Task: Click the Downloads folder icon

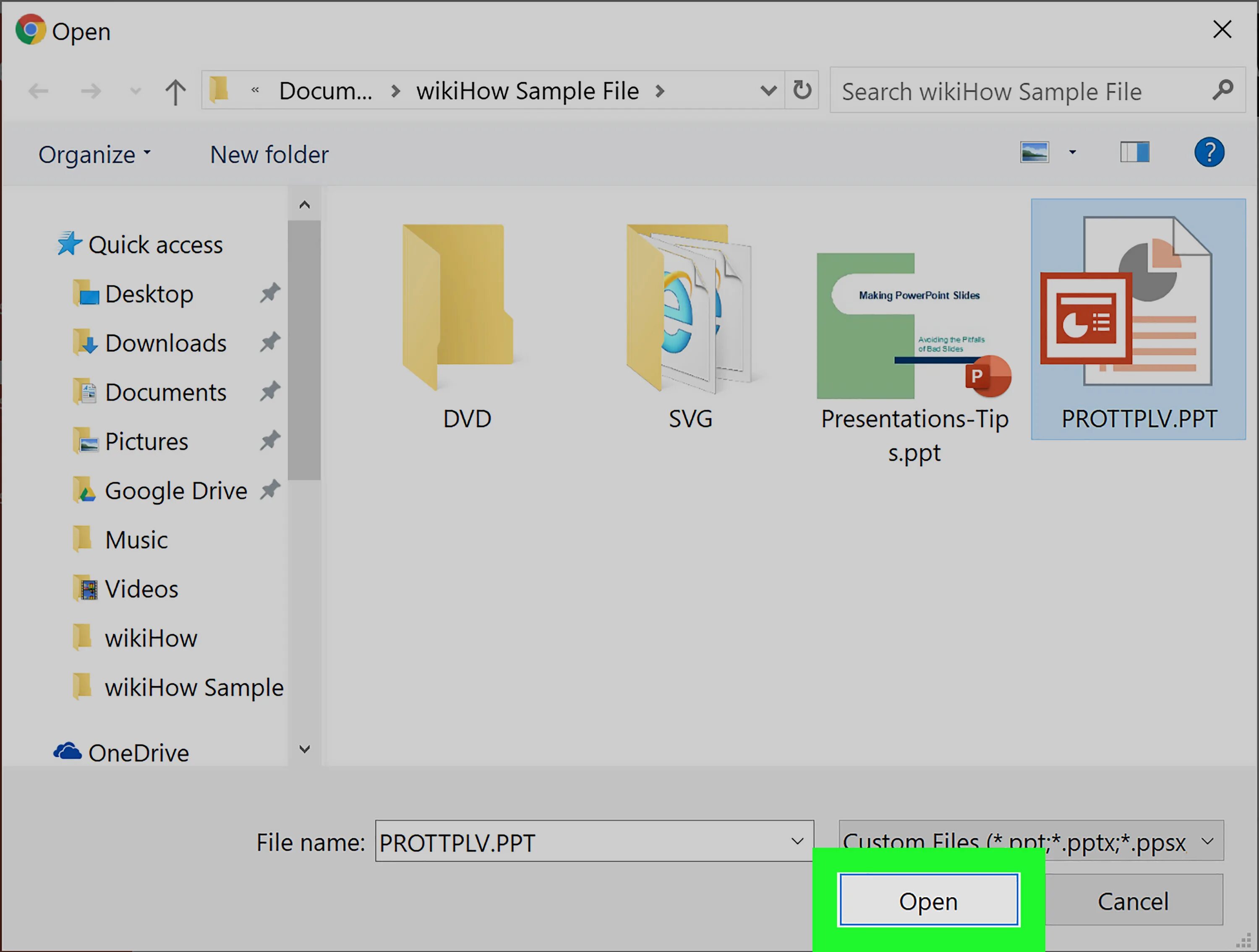Action: tap(86, 342)
